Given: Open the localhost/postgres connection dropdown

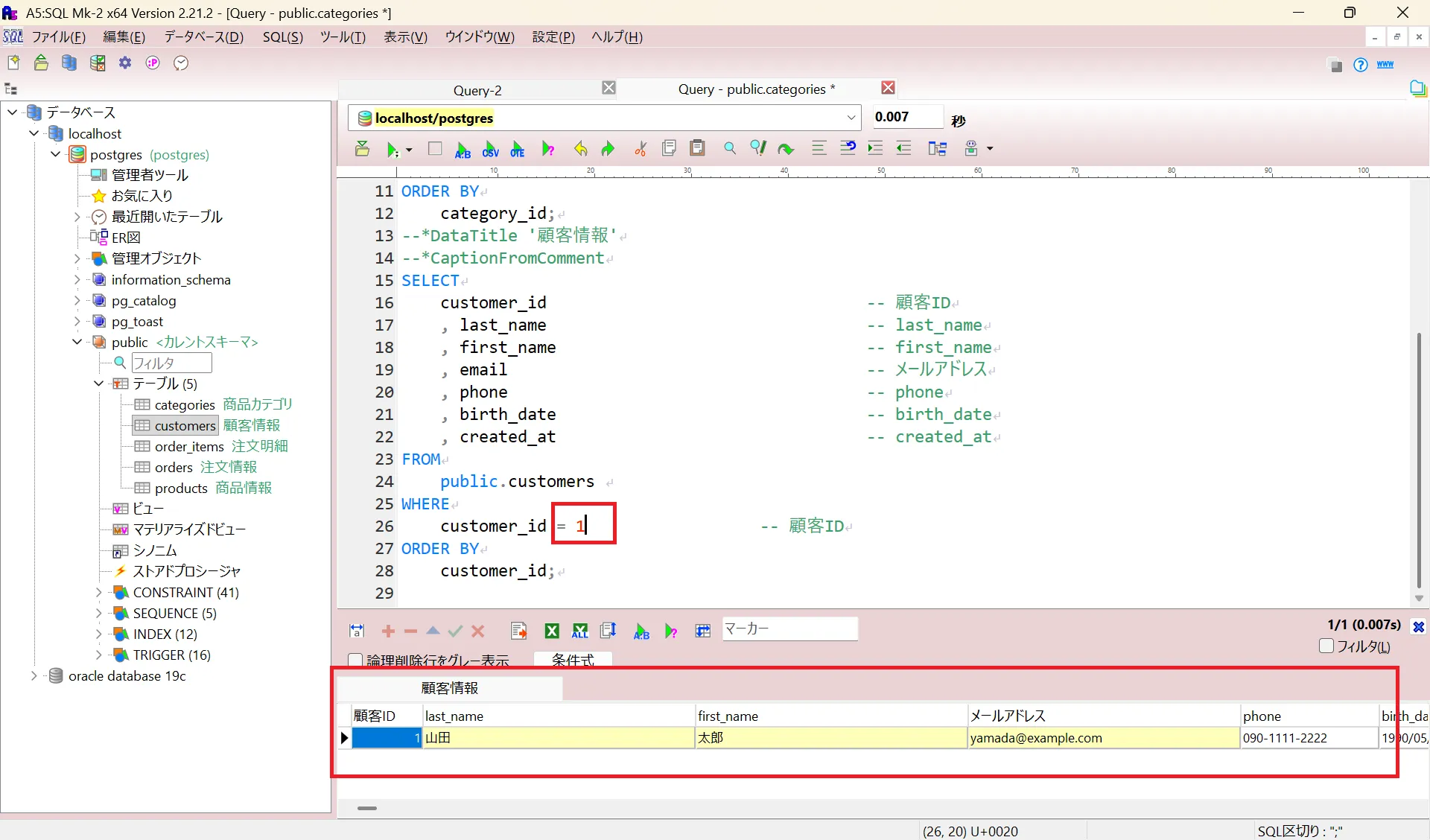Looking at the screenshot, I should (851, 118).
